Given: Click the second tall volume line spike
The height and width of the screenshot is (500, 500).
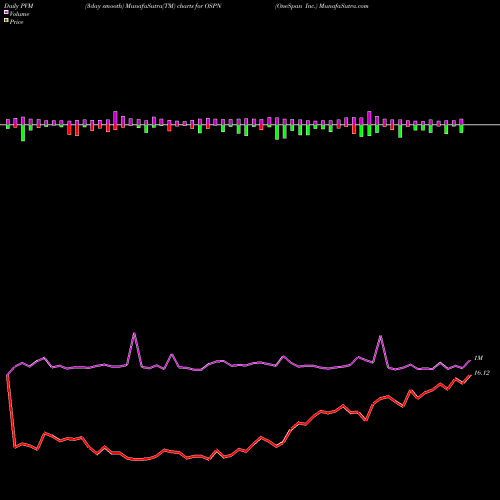Looking at the screenshot, I should (381, 336).
